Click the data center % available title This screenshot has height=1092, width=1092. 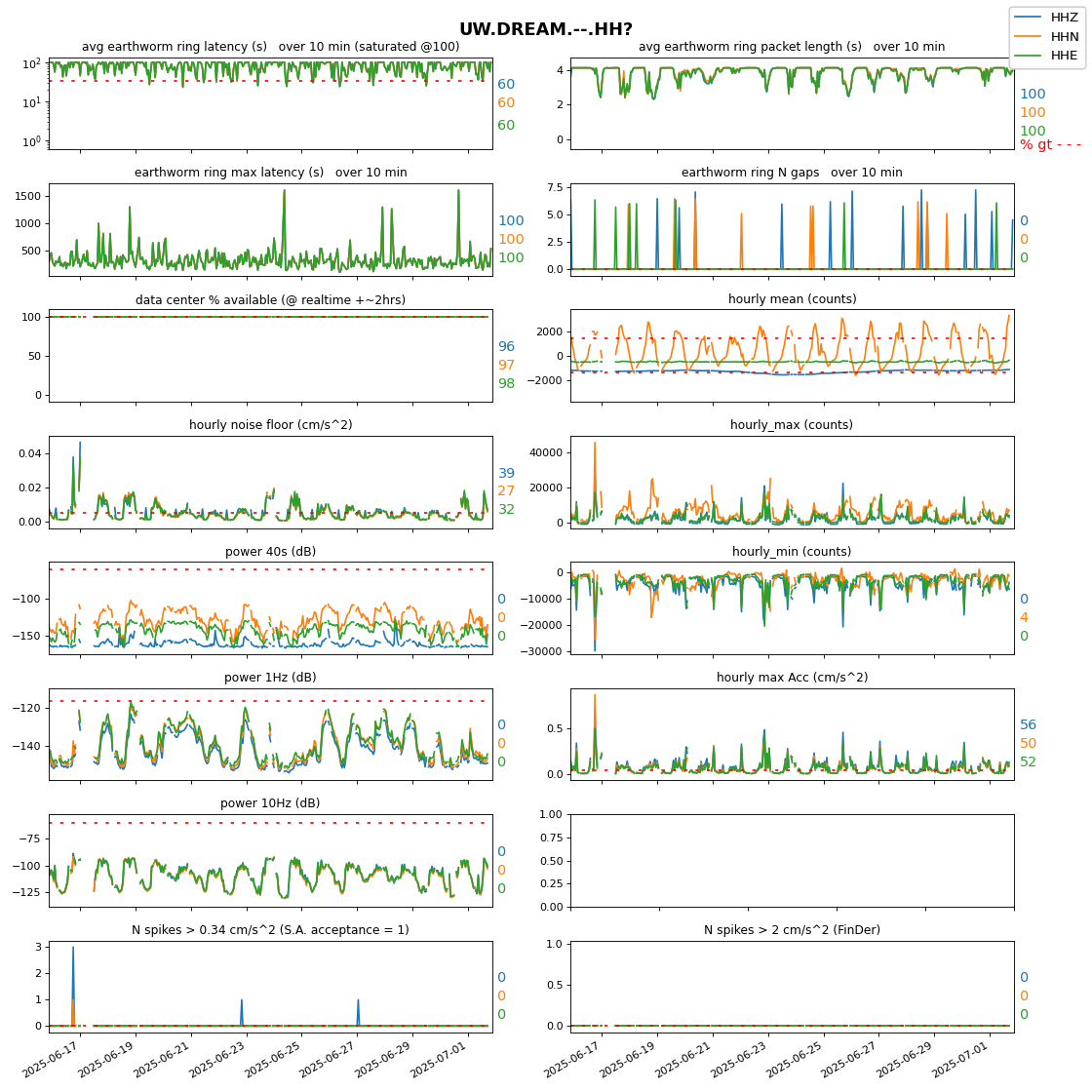click(271, 299)
